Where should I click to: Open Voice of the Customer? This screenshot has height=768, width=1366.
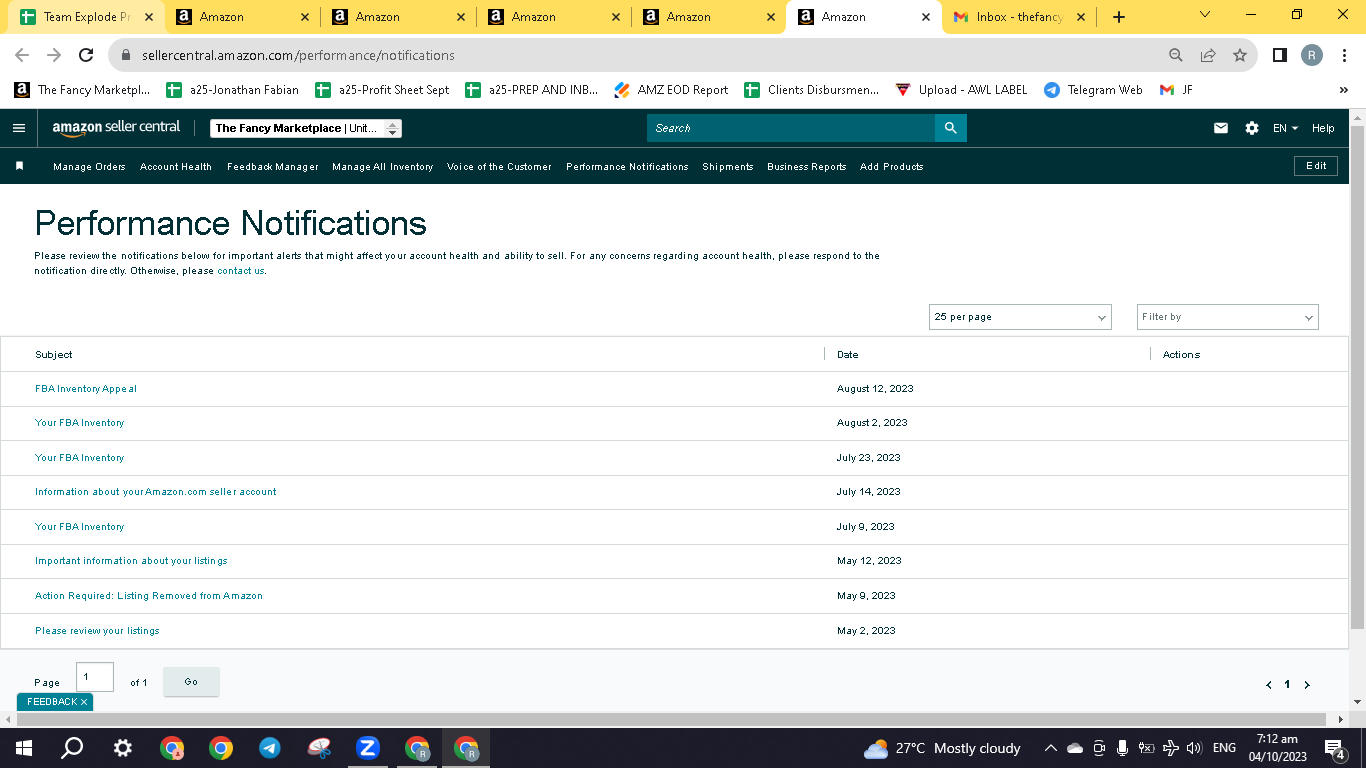[499, 167]
